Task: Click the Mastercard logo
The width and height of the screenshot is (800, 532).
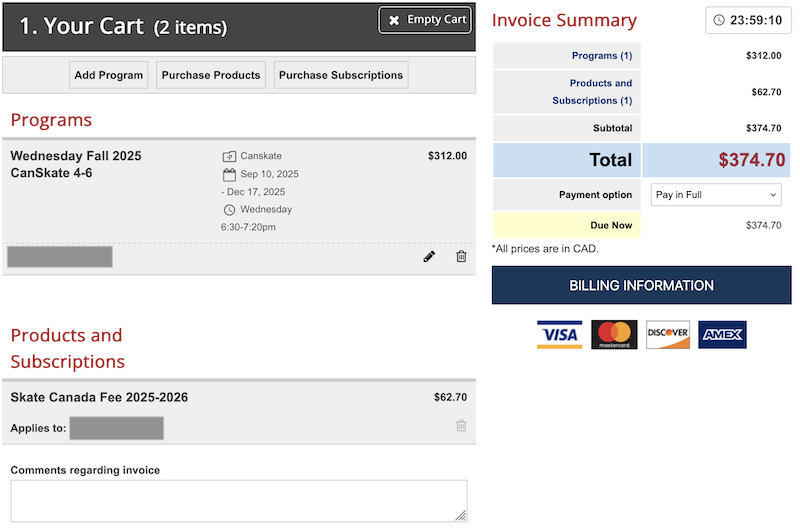Action: 614,335
